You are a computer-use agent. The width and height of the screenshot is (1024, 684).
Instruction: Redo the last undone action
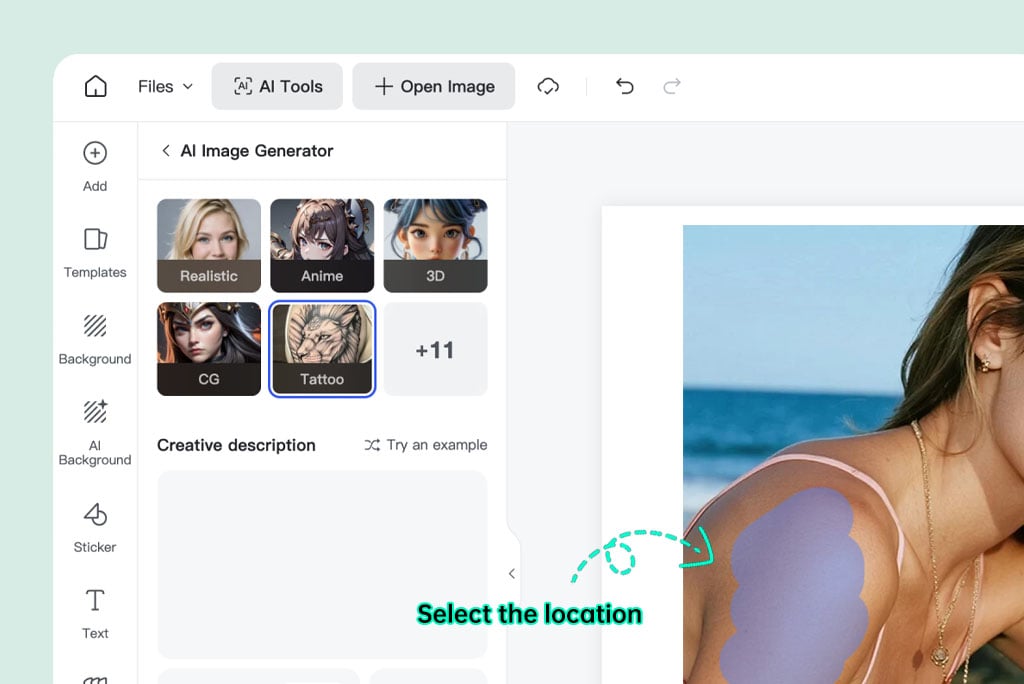point(672,86)
